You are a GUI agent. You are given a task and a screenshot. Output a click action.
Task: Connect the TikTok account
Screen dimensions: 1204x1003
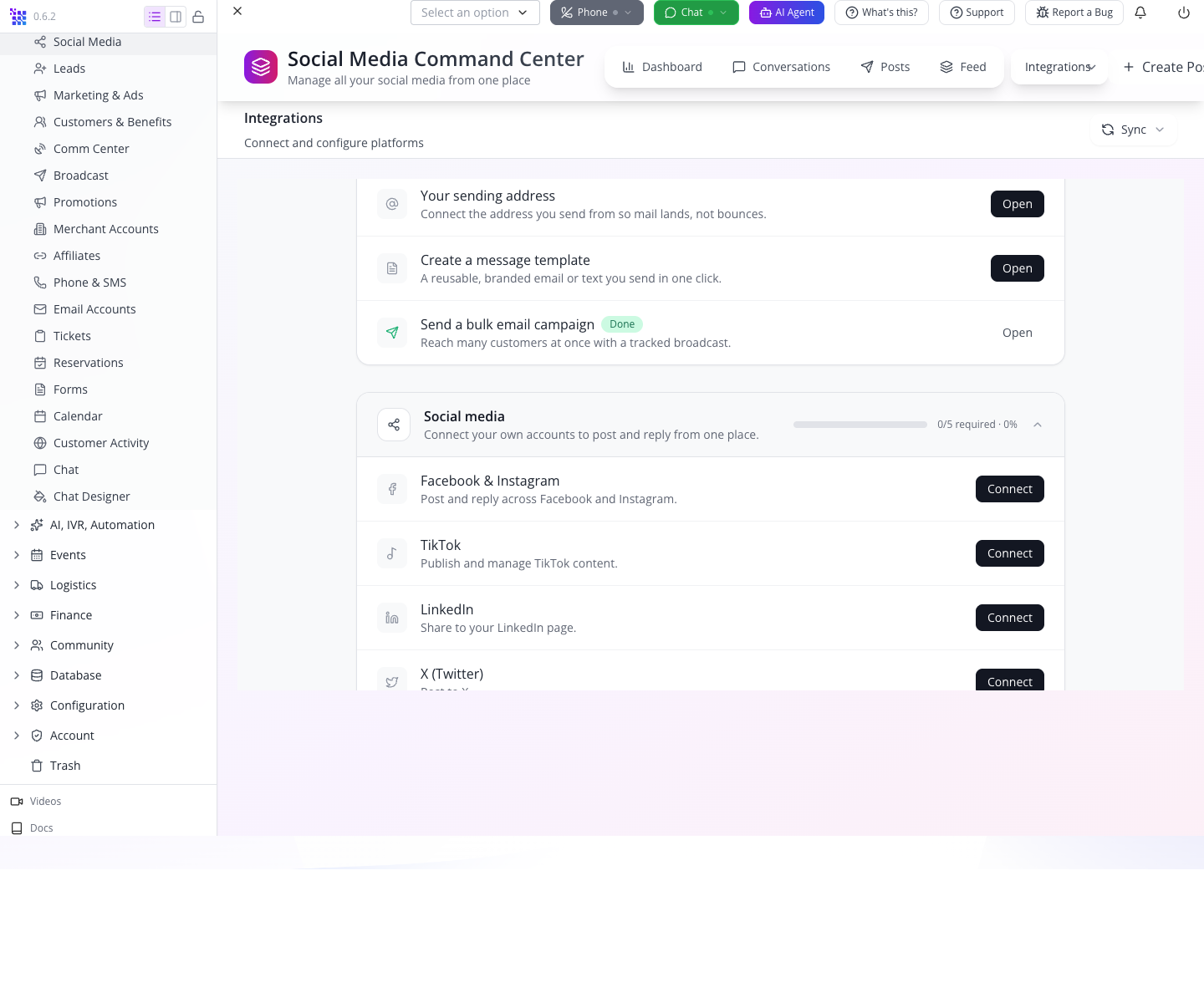point(1010,553)
